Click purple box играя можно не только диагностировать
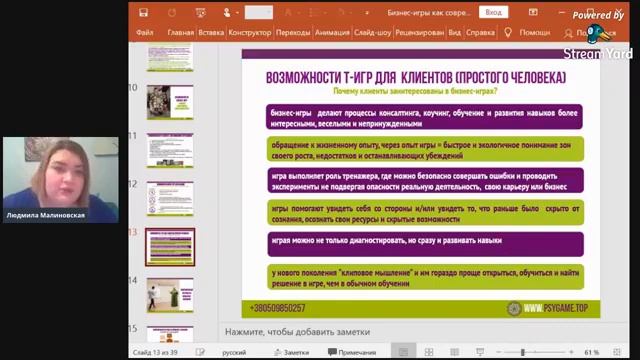 click(x=425, y=244)
